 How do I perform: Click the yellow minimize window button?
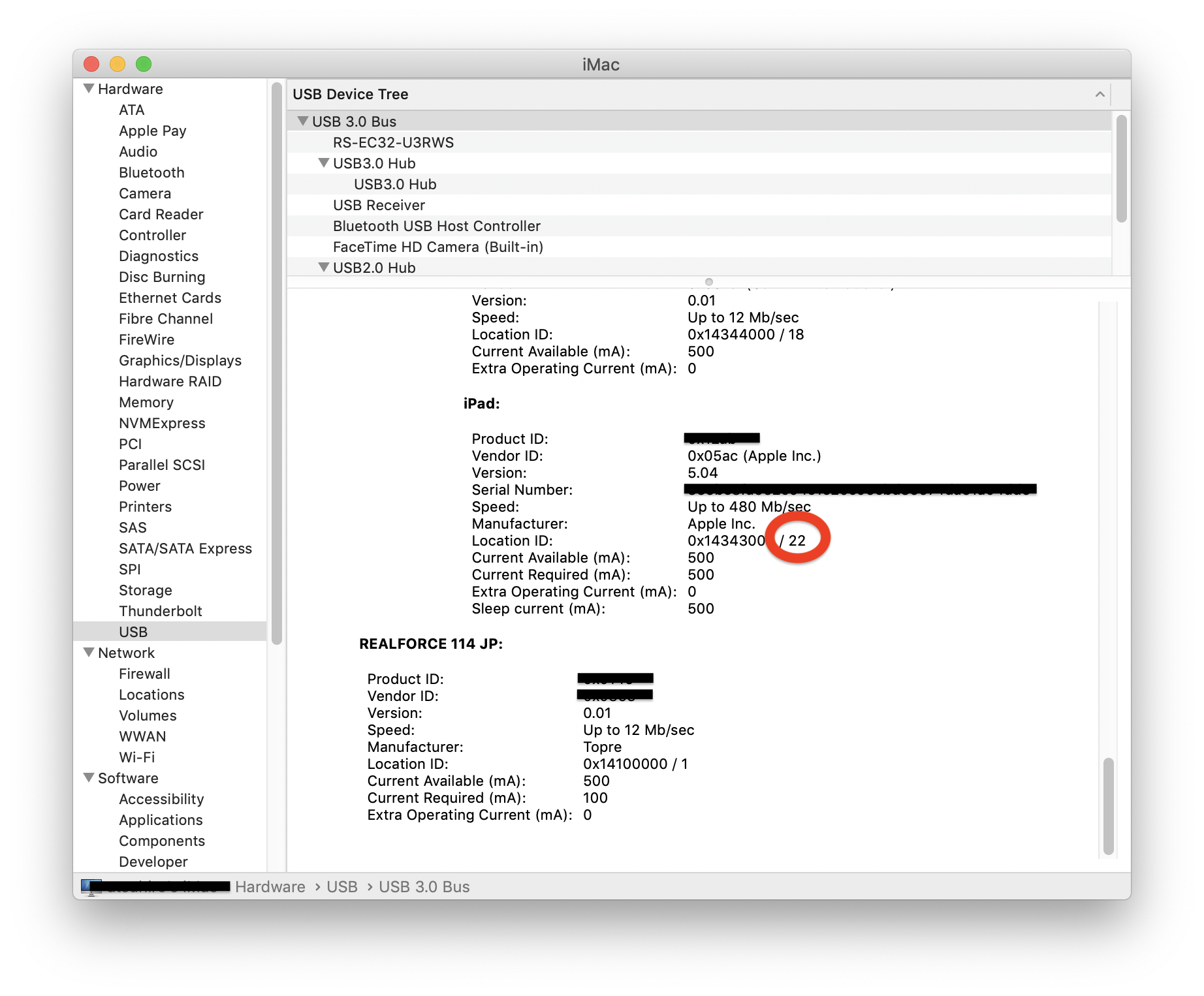pyautogui.click(x=118, y=64)
